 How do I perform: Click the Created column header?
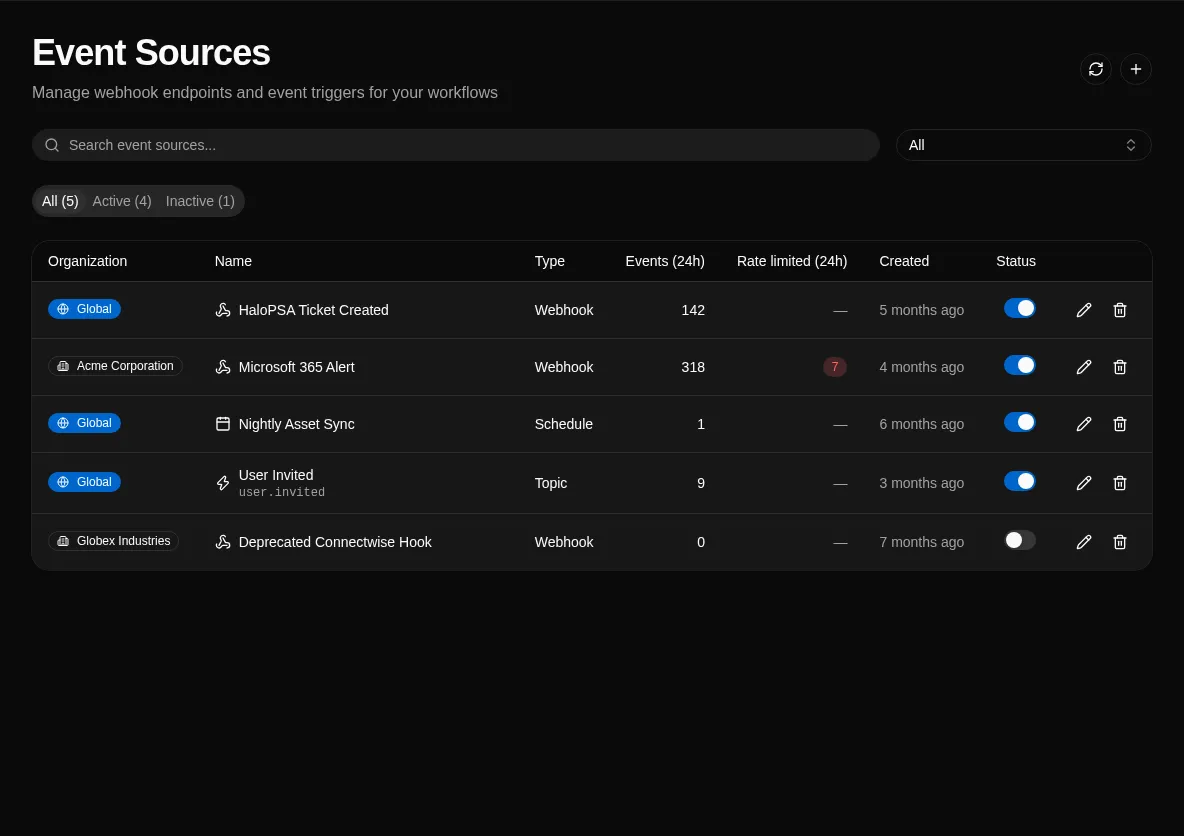[904, 261]
